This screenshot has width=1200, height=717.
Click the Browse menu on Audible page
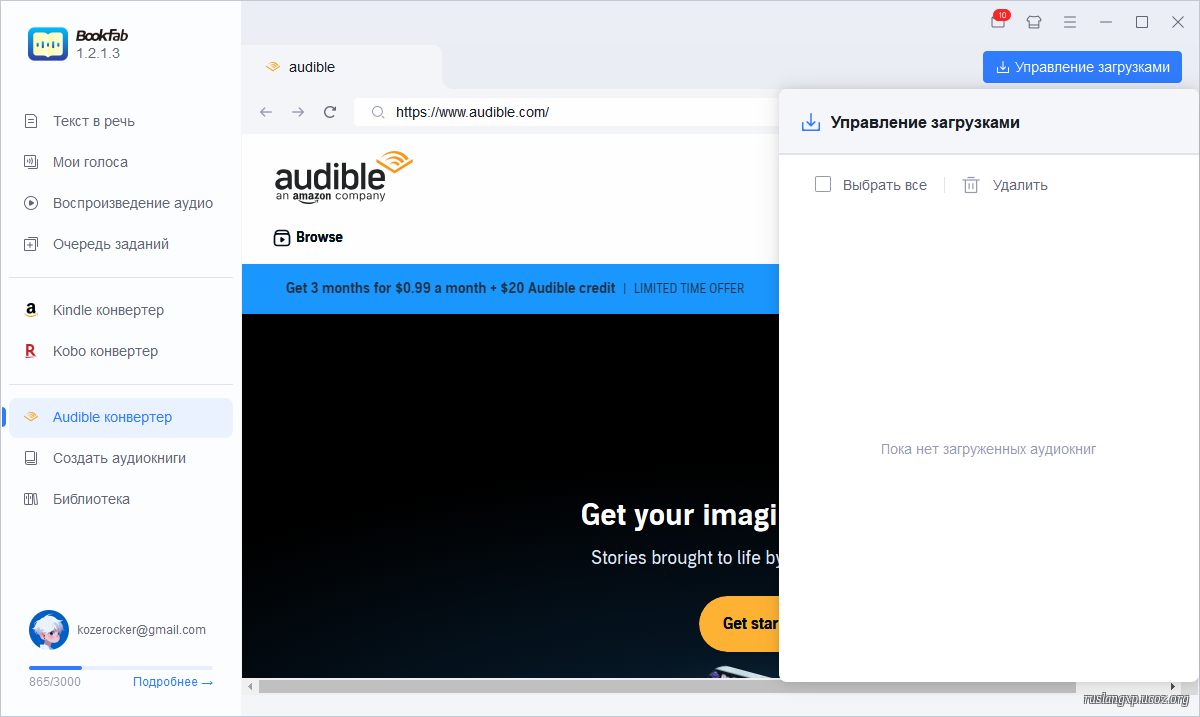[x=309, y=237]
